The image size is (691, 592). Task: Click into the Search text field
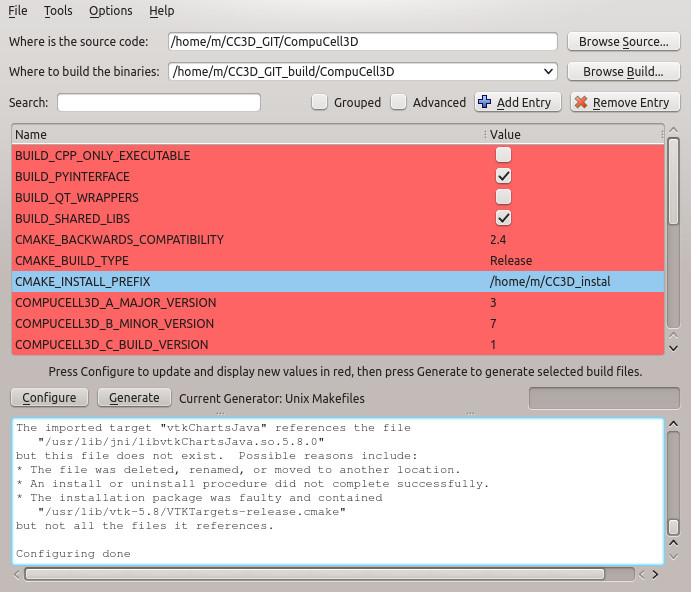[159, 102]
